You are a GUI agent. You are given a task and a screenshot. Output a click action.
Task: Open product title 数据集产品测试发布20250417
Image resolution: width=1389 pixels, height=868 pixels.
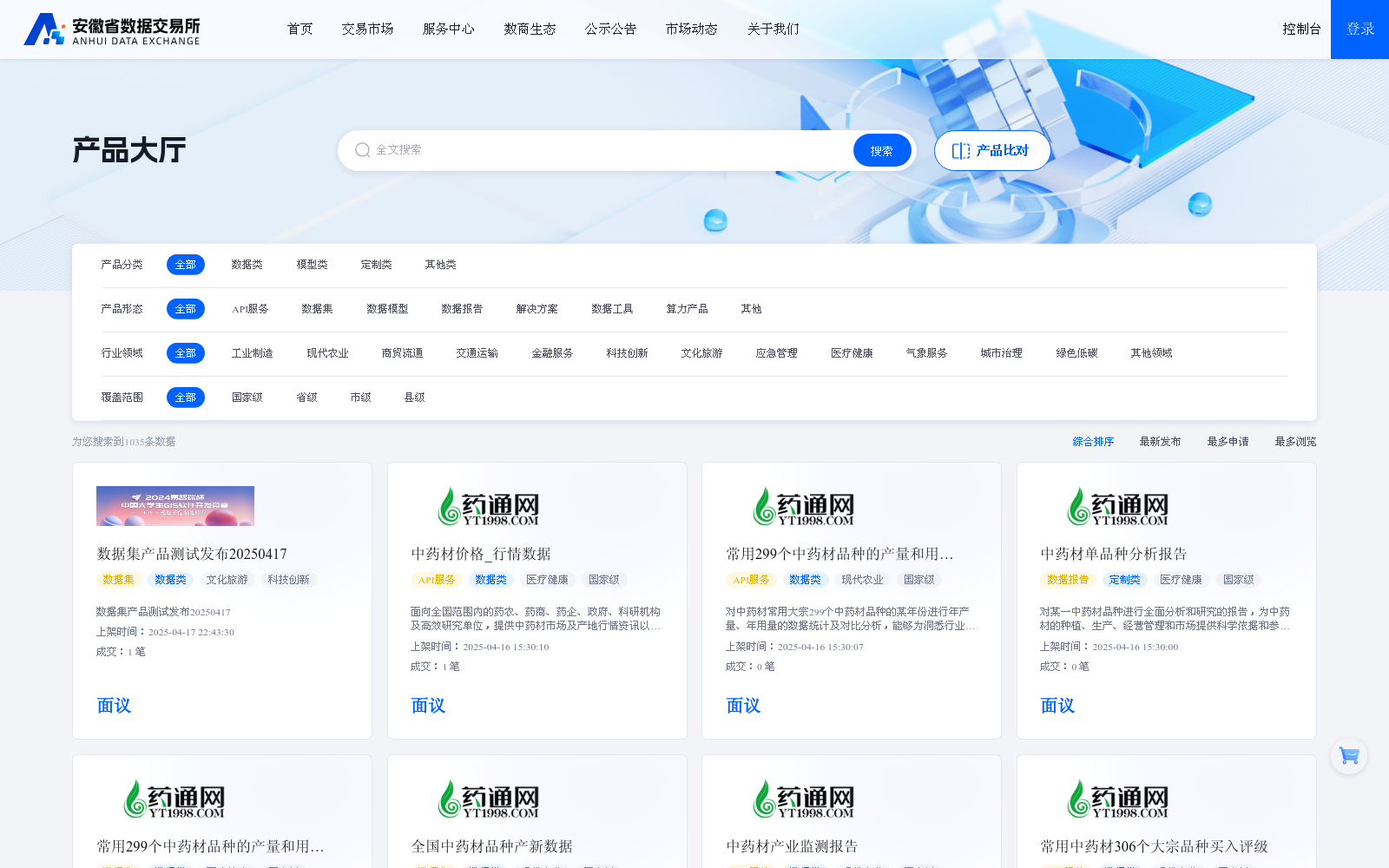pos(192,554)
